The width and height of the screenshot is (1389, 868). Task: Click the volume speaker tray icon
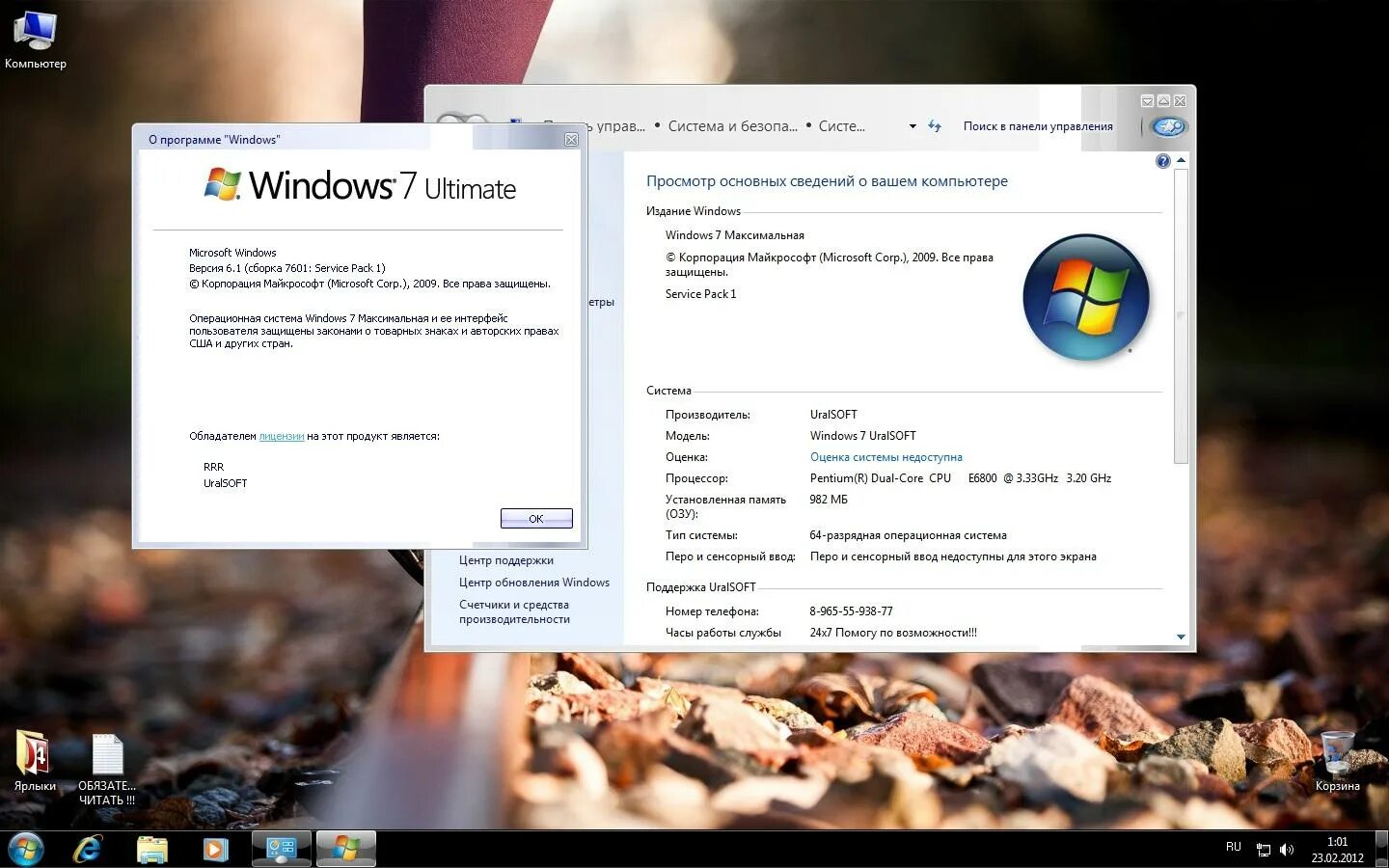(1286, 850)
